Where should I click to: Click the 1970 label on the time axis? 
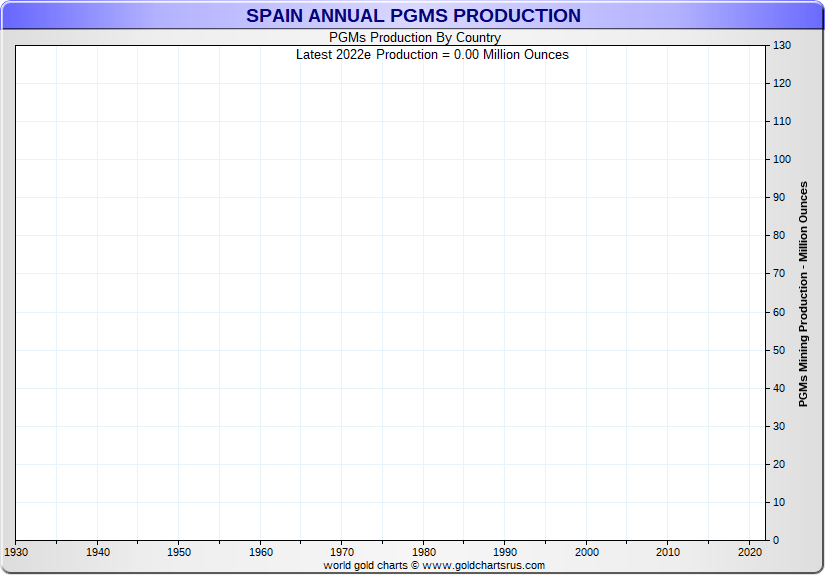[x=341, y=552]
